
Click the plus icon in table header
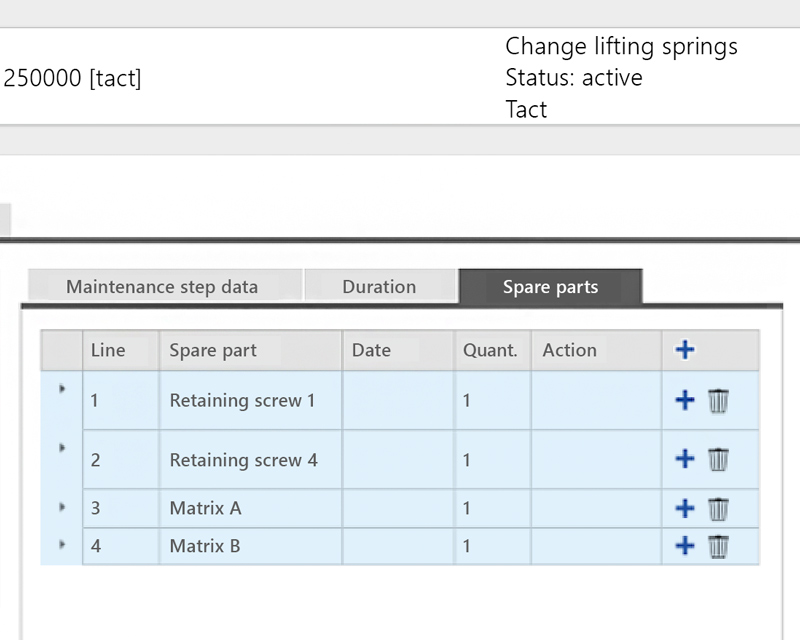[x=685, y=350]
